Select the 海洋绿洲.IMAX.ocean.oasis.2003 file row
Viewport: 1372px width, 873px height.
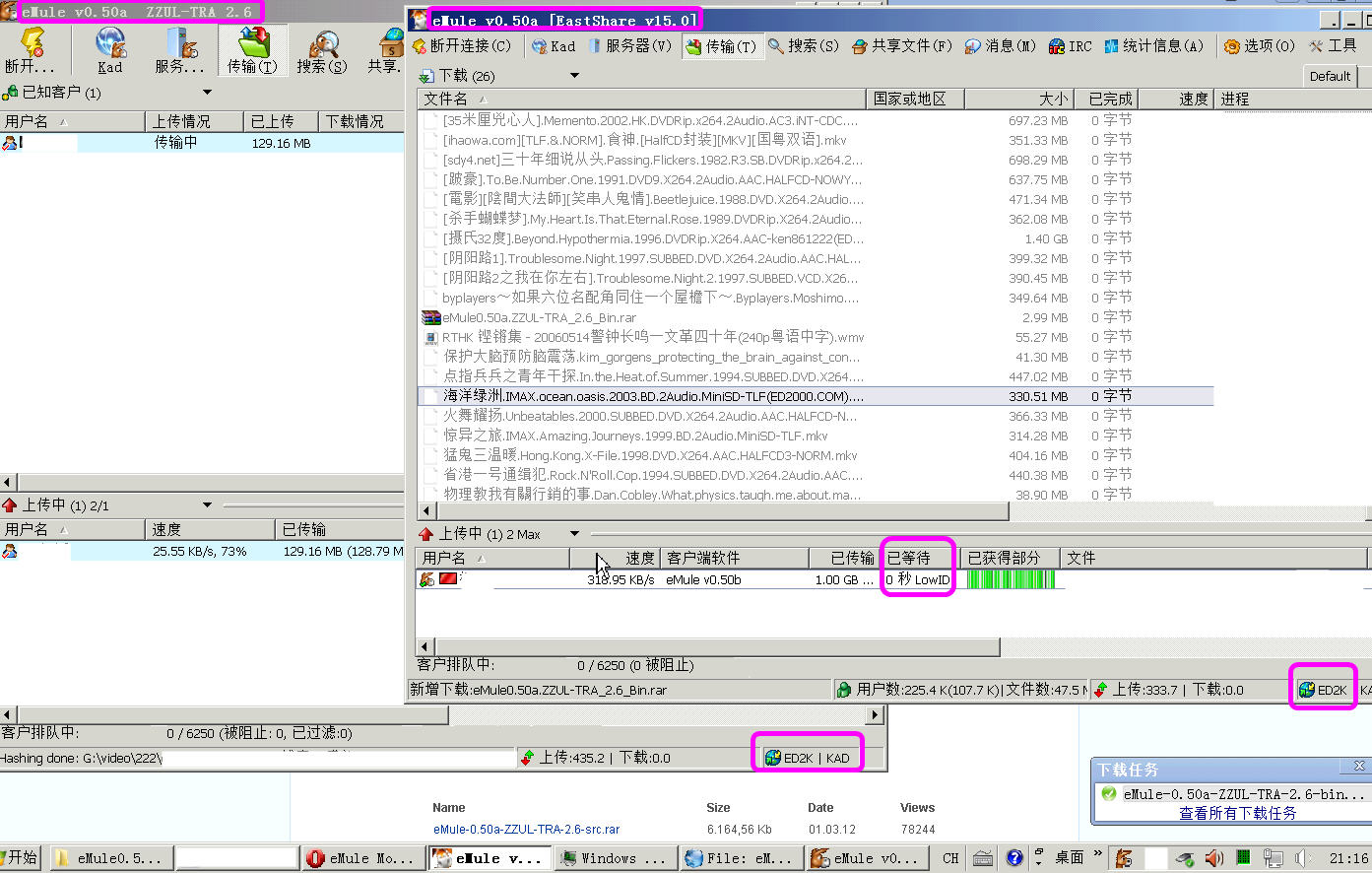(x=816, y=396)
